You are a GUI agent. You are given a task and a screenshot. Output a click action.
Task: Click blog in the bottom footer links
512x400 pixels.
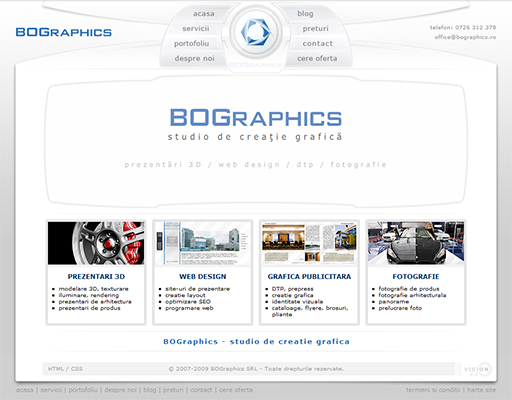150,390
